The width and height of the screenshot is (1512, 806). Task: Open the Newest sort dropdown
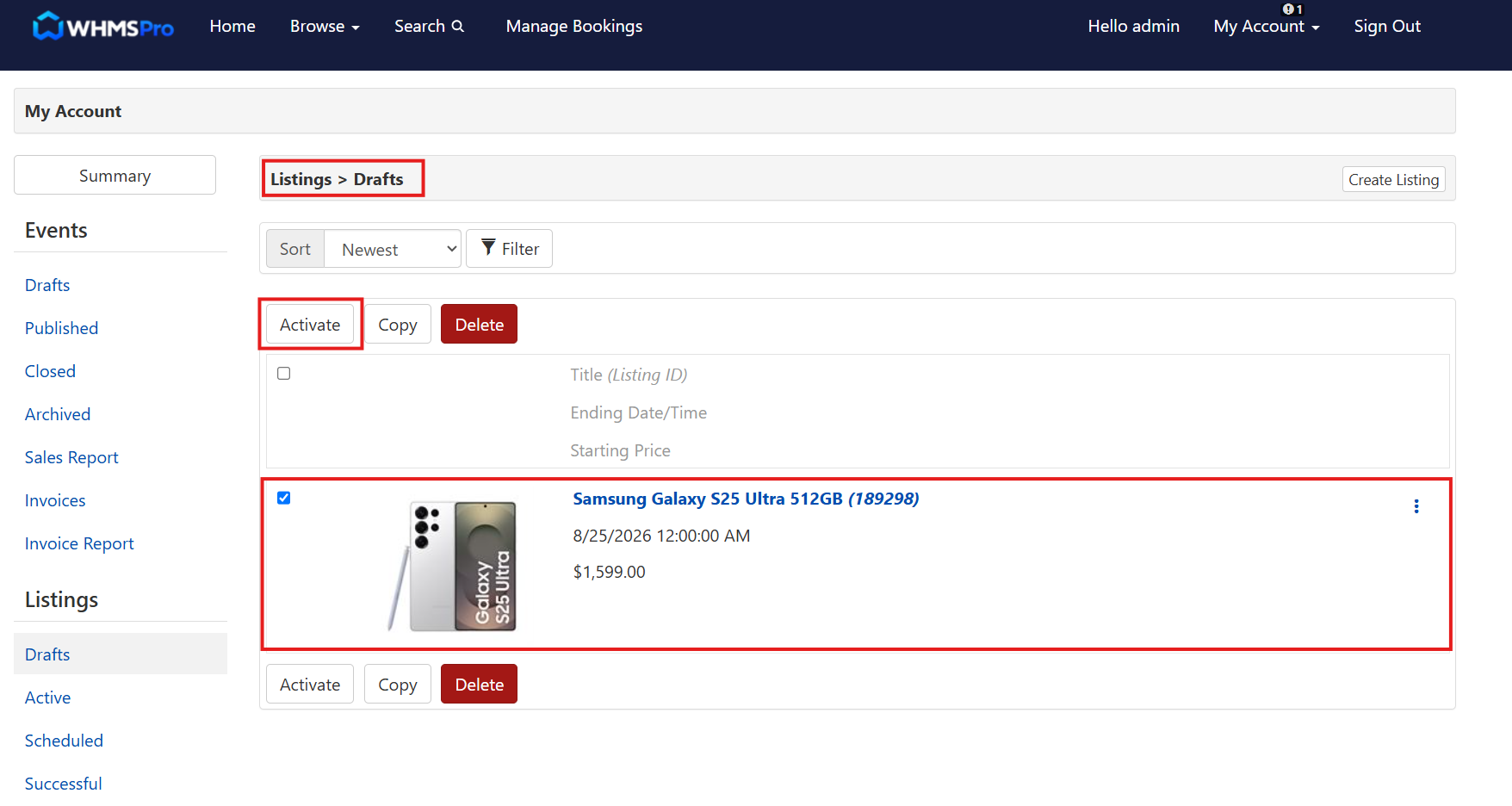[x=393, y=249]
